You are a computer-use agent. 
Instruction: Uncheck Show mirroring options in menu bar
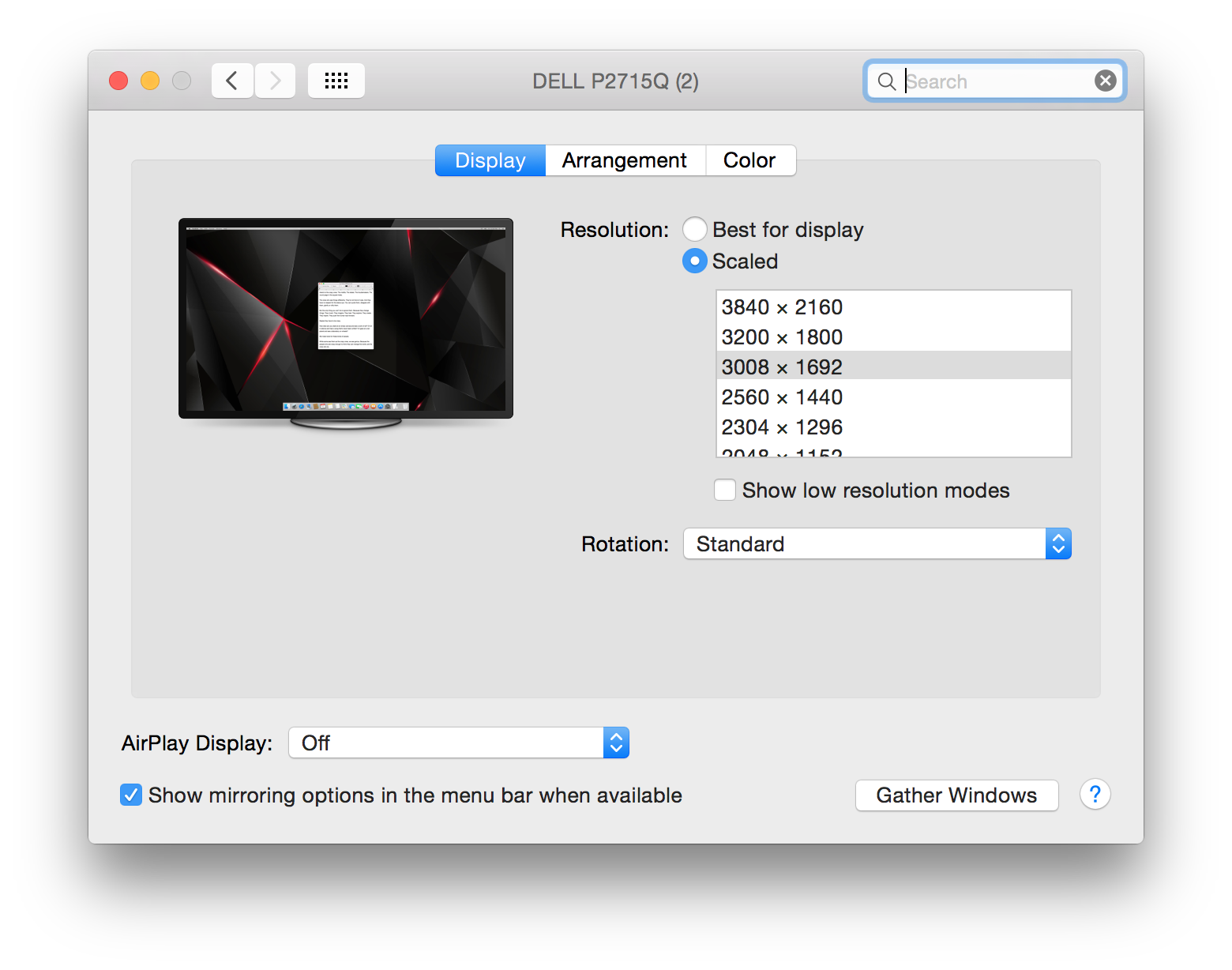point(131,795)
